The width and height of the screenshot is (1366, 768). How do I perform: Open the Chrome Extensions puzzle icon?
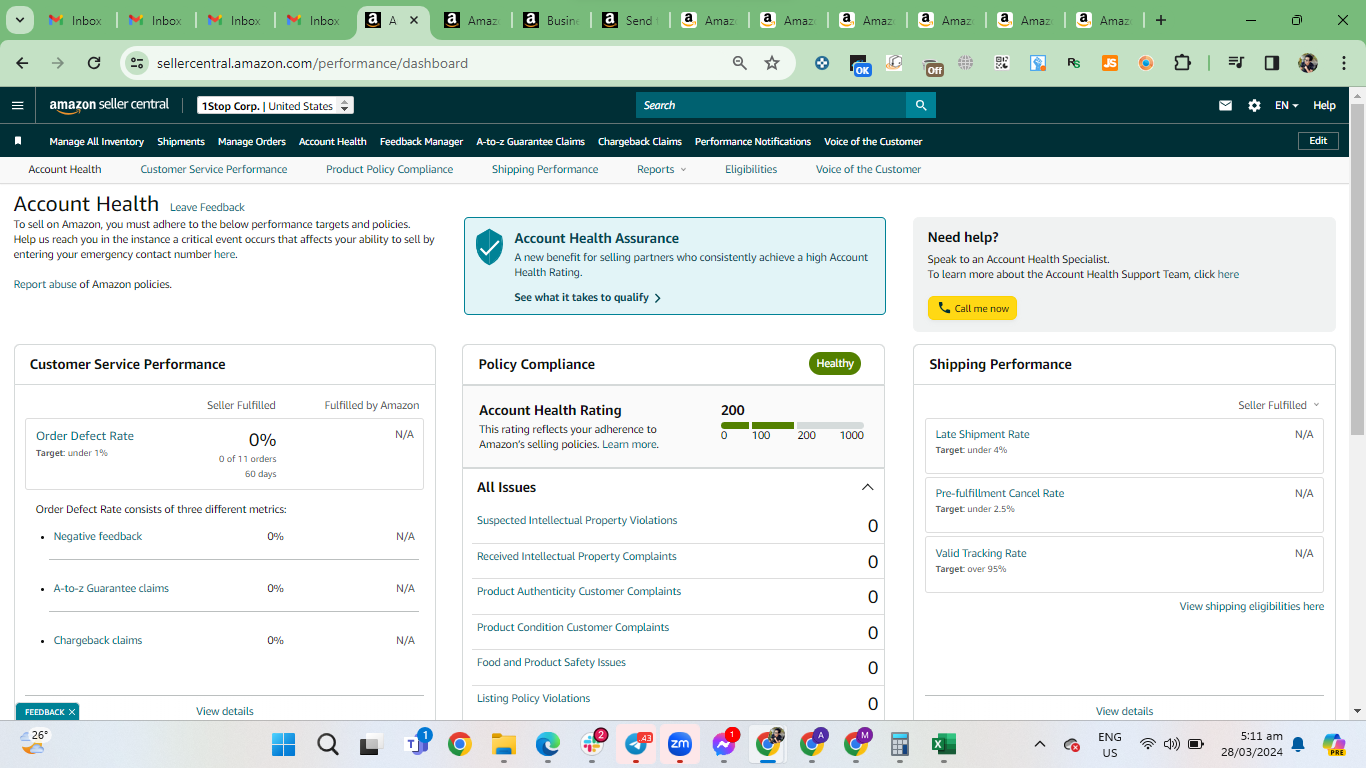click(1182, 63)
